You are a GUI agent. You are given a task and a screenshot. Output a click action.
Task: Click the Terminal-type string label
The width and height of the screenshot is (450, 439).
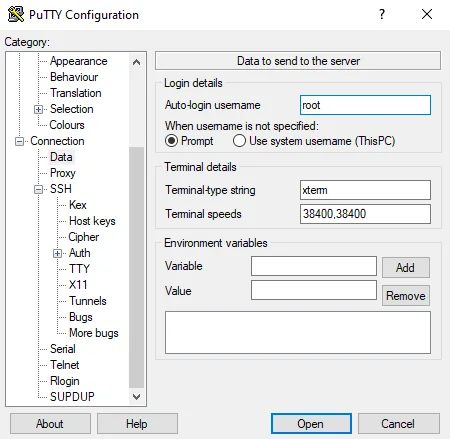210,190
